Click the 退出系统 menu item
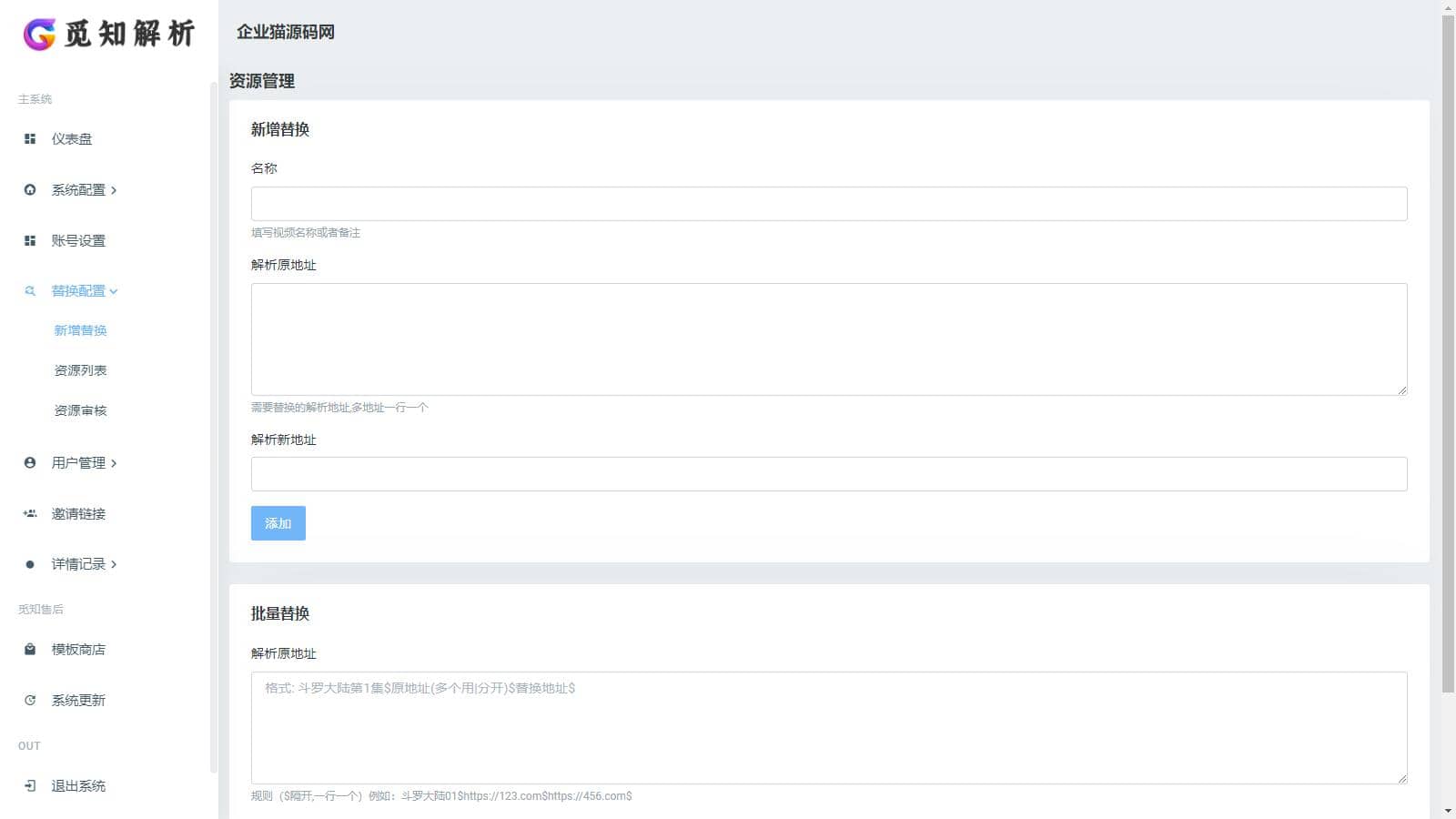1456x819 pixels. [x=78, y=786]
